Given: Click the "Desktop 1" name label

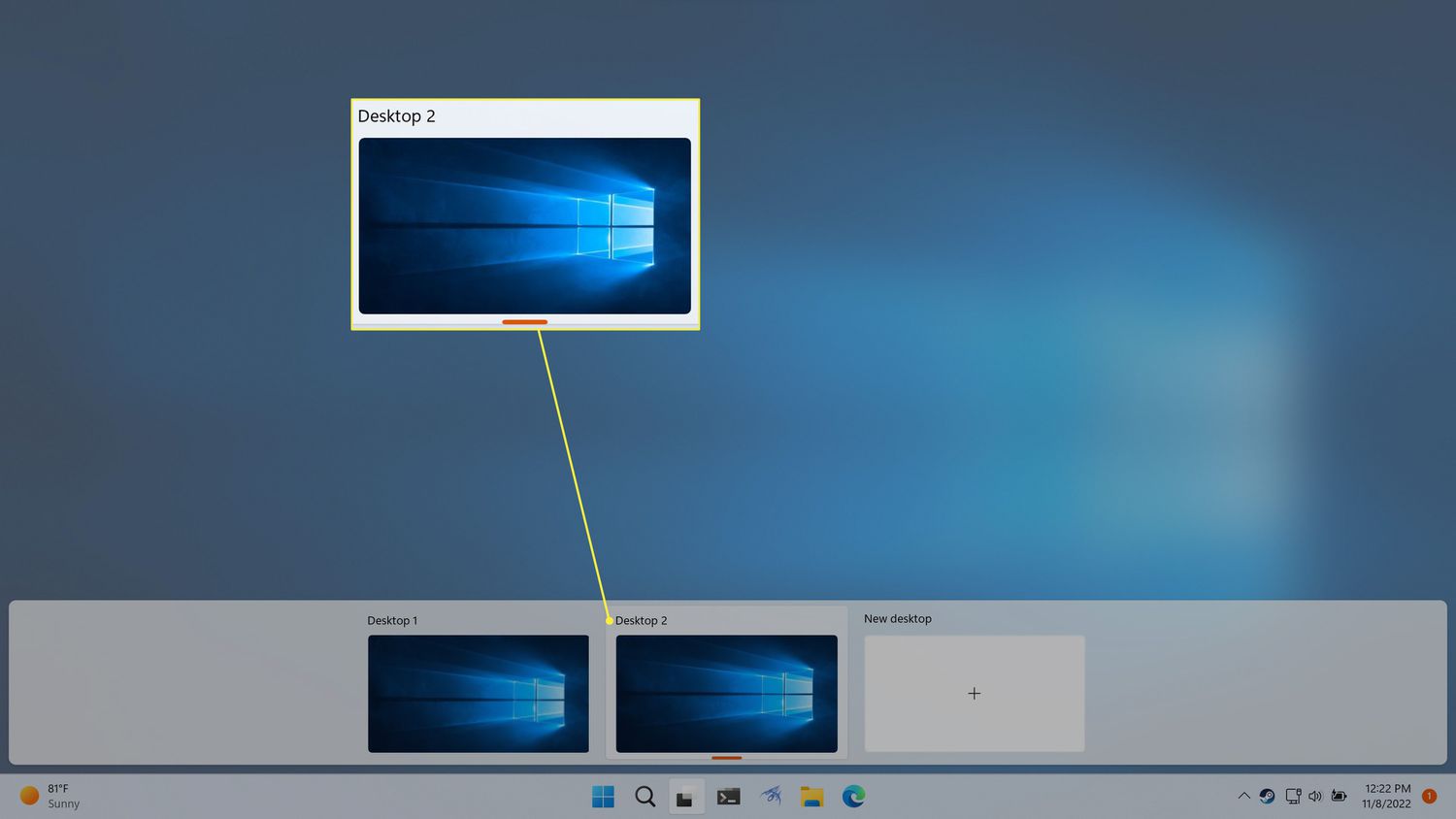Looking at the screenshot, I should pos(392,620).
